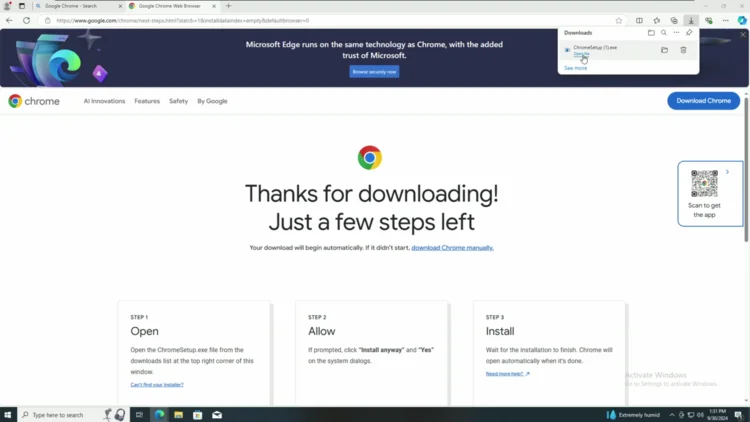Image resolution: width=750 pixels, height=422 pixels.
Task: Open the Extremely humid weather widget
Action: (633, 415)
